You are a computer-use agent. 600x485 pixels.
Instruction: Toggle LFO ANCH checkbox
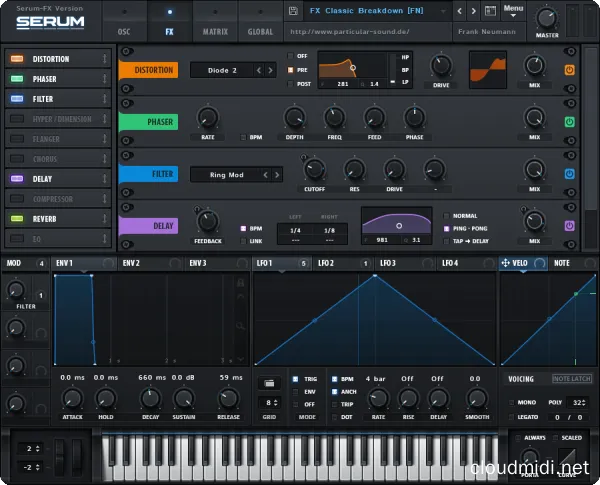point(334,392)
